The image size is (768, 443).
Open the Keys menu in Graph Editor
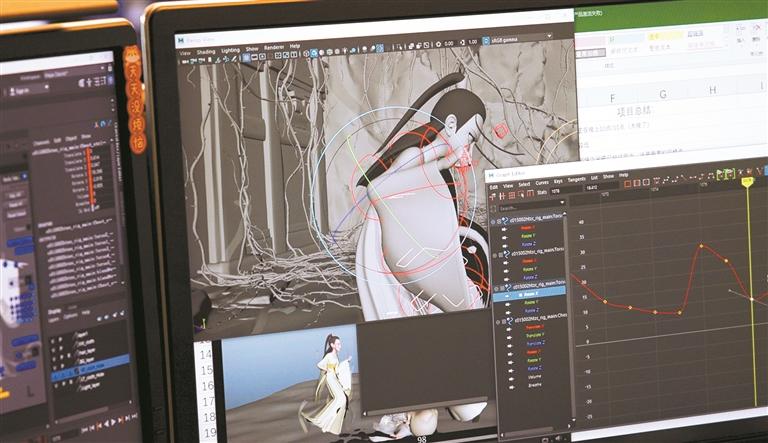pyautogui.click(x=558, y=181)
